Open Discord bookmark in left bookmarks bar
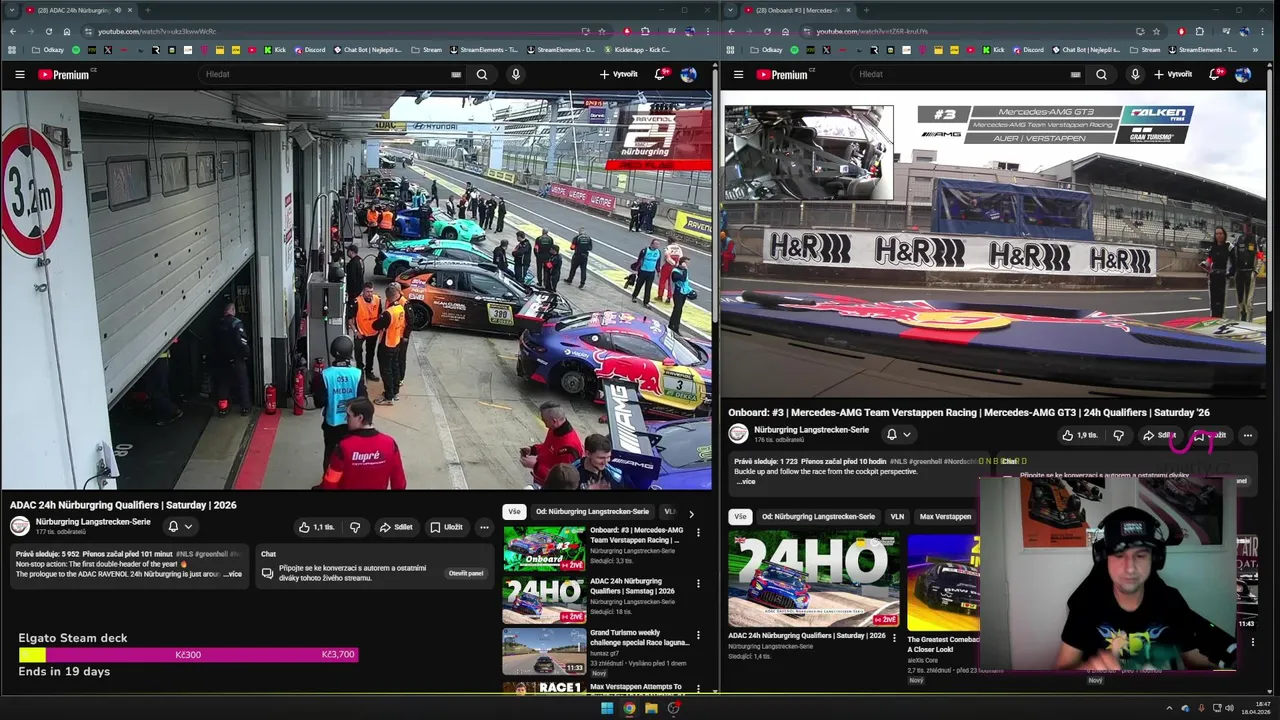1280x720 pixels. [309, 49]
